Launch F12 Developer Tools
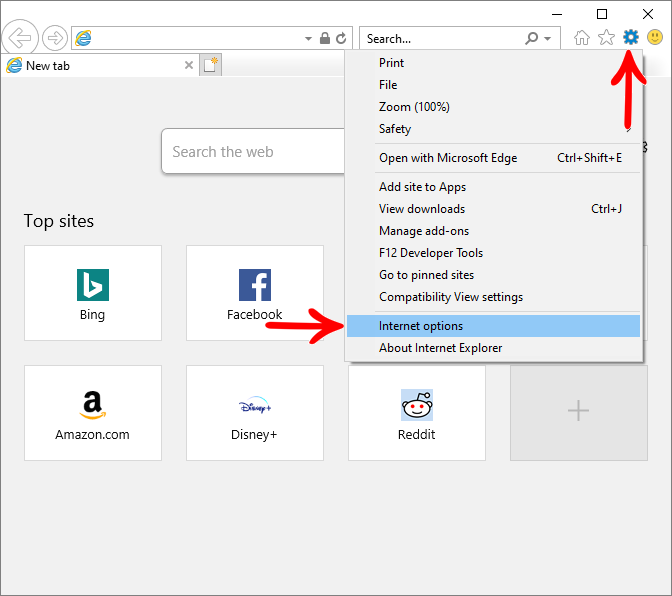 pos(493,253)
